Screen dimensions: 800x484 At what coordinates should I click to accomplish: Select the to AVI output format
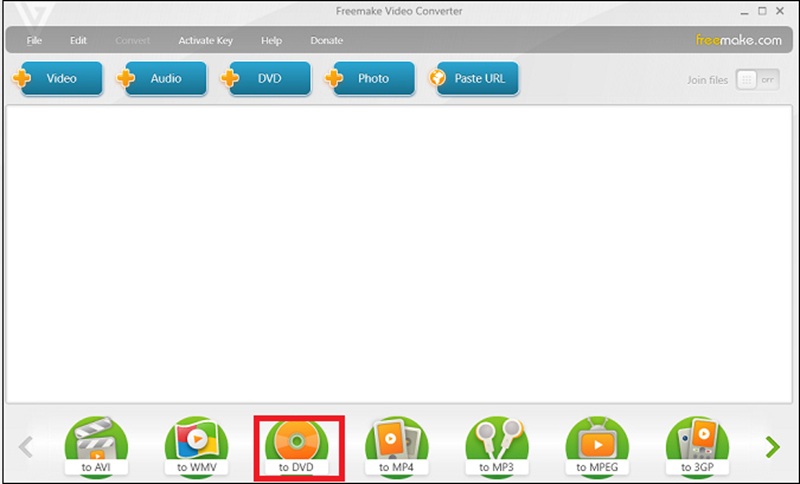click(96, 446)
